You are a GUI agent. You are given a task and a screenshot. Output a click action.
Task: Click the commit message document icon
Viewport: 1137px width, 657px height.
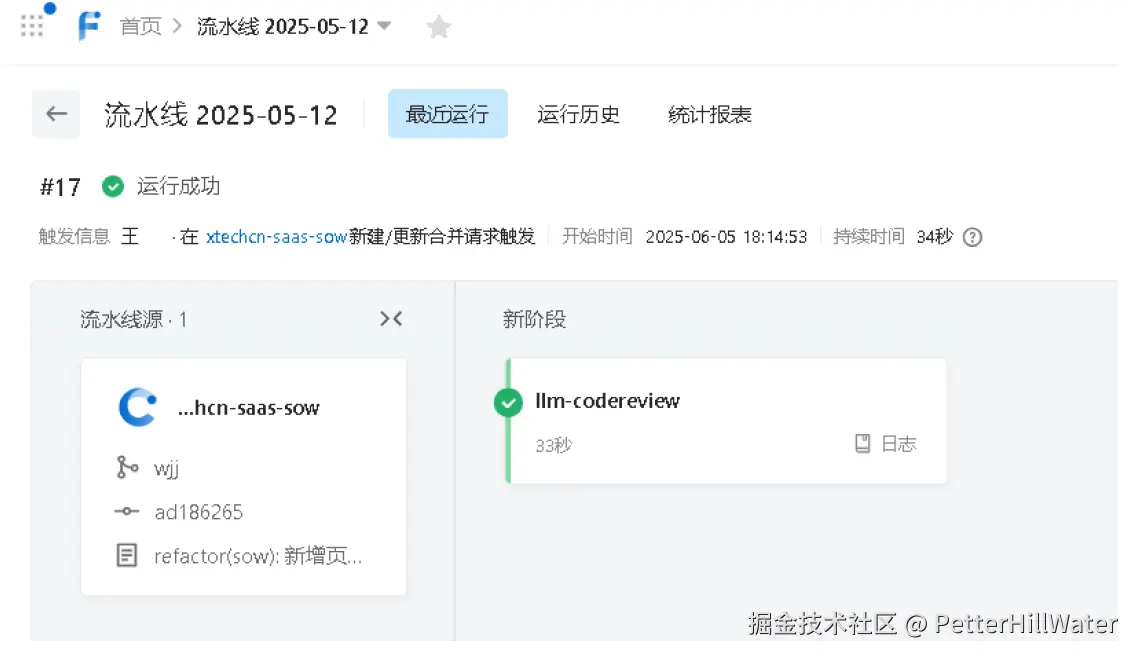127,555
